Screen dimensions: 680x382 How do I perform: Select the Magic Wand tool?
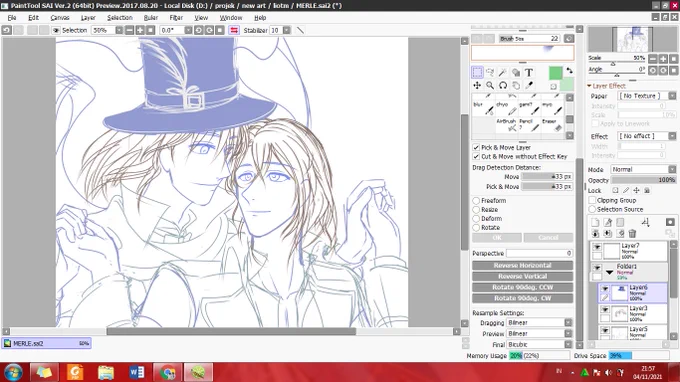(x=503, y=72)
